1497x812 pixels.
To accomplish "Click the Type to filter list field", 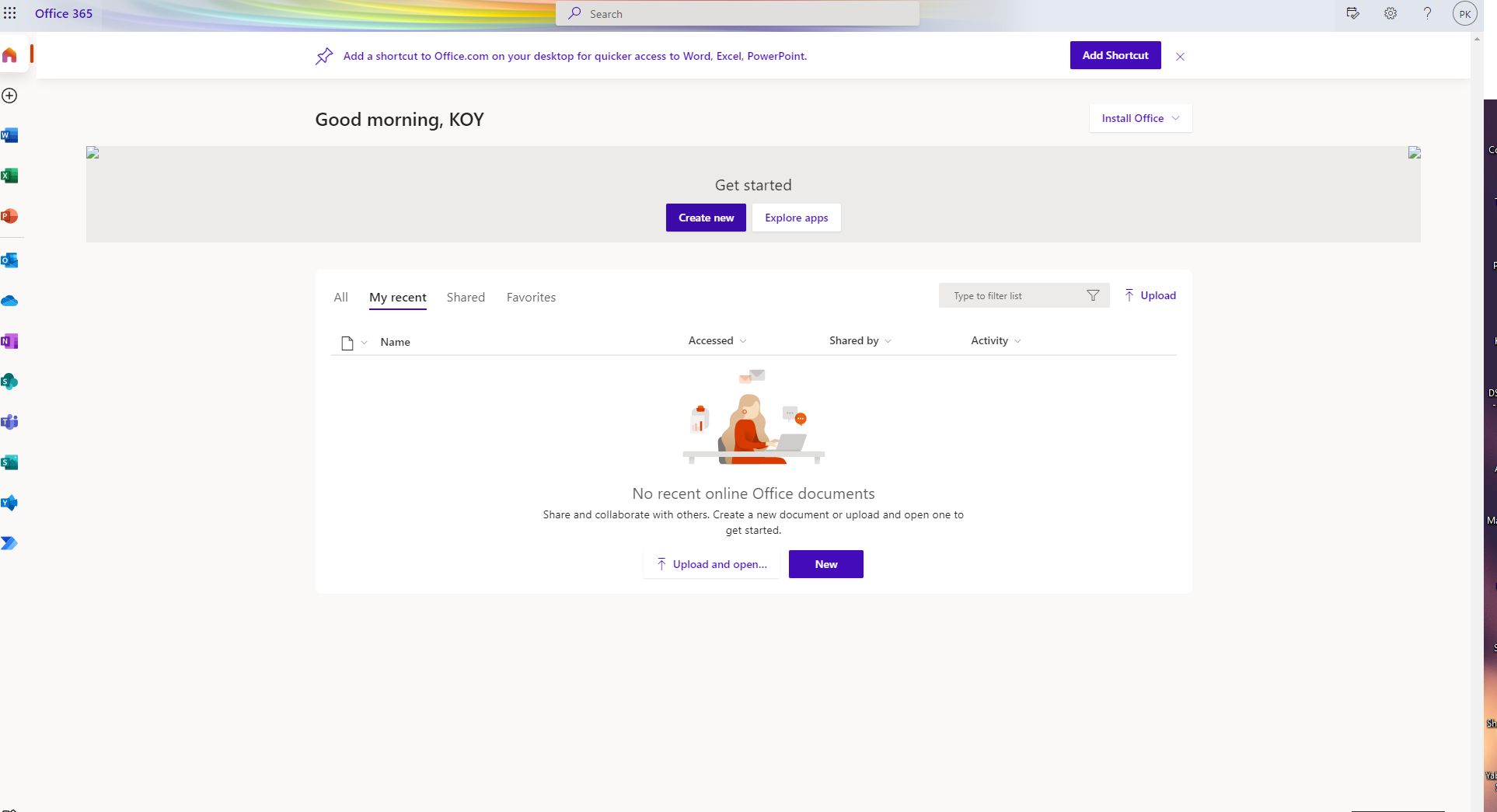I will (1014, 296).
